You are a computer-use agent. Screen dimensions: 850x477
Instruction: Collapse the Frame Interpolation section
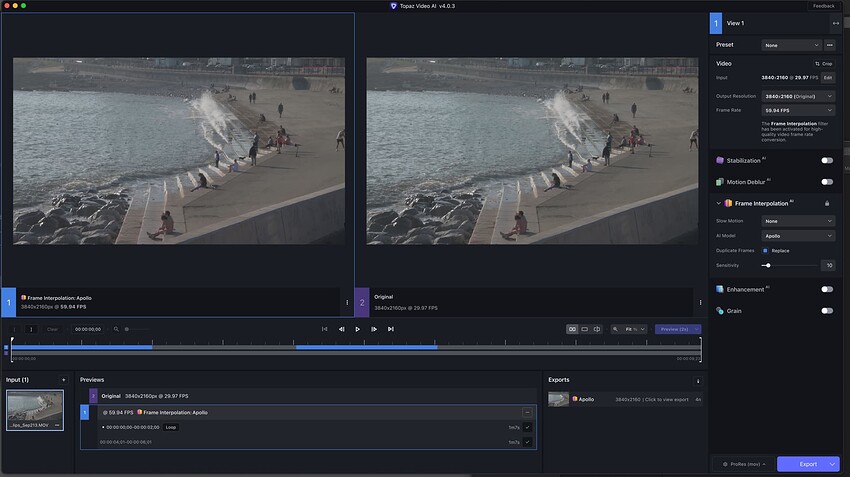[718, 203]
